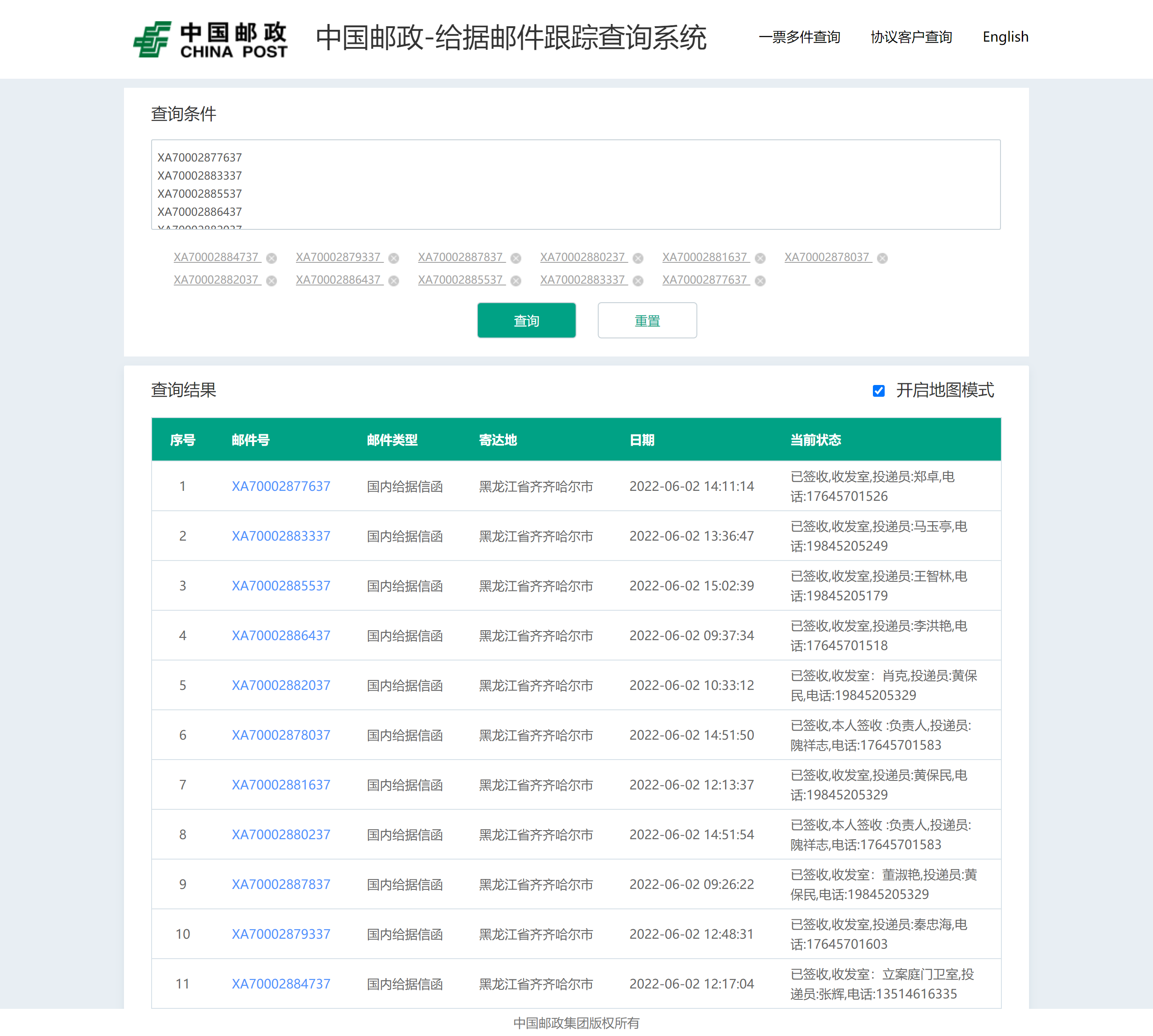Click the XA70002884737 tag text above the buttons
Image resolution: width=1153 pixels, height=1036 pixels.
[216, 257]
